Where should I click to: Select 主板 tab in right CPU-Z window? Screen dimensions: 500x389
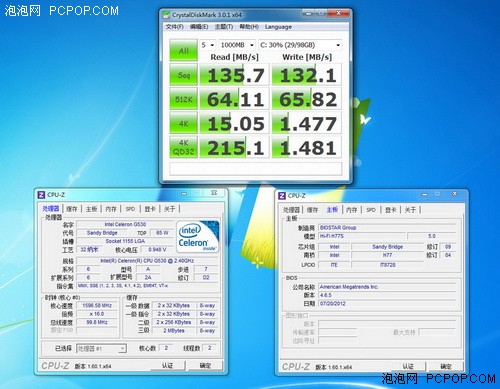[x=332, y=209]
